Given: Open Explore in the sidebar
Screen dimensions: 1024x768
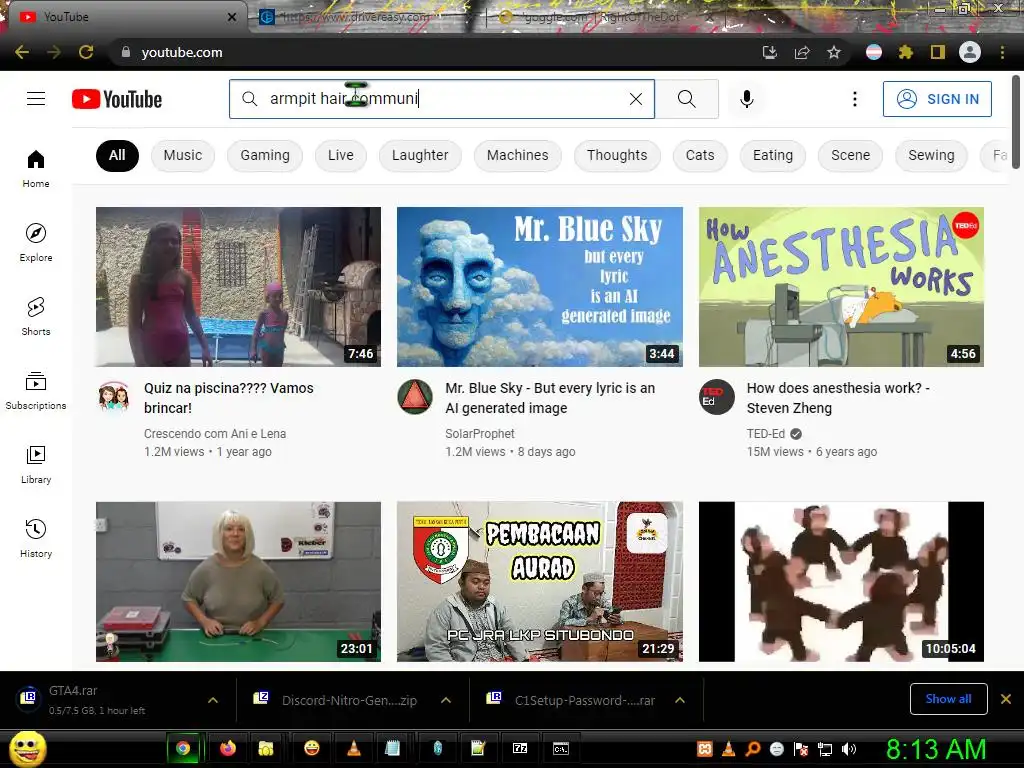Looking at the screenshot, I should tap(36, 242).
